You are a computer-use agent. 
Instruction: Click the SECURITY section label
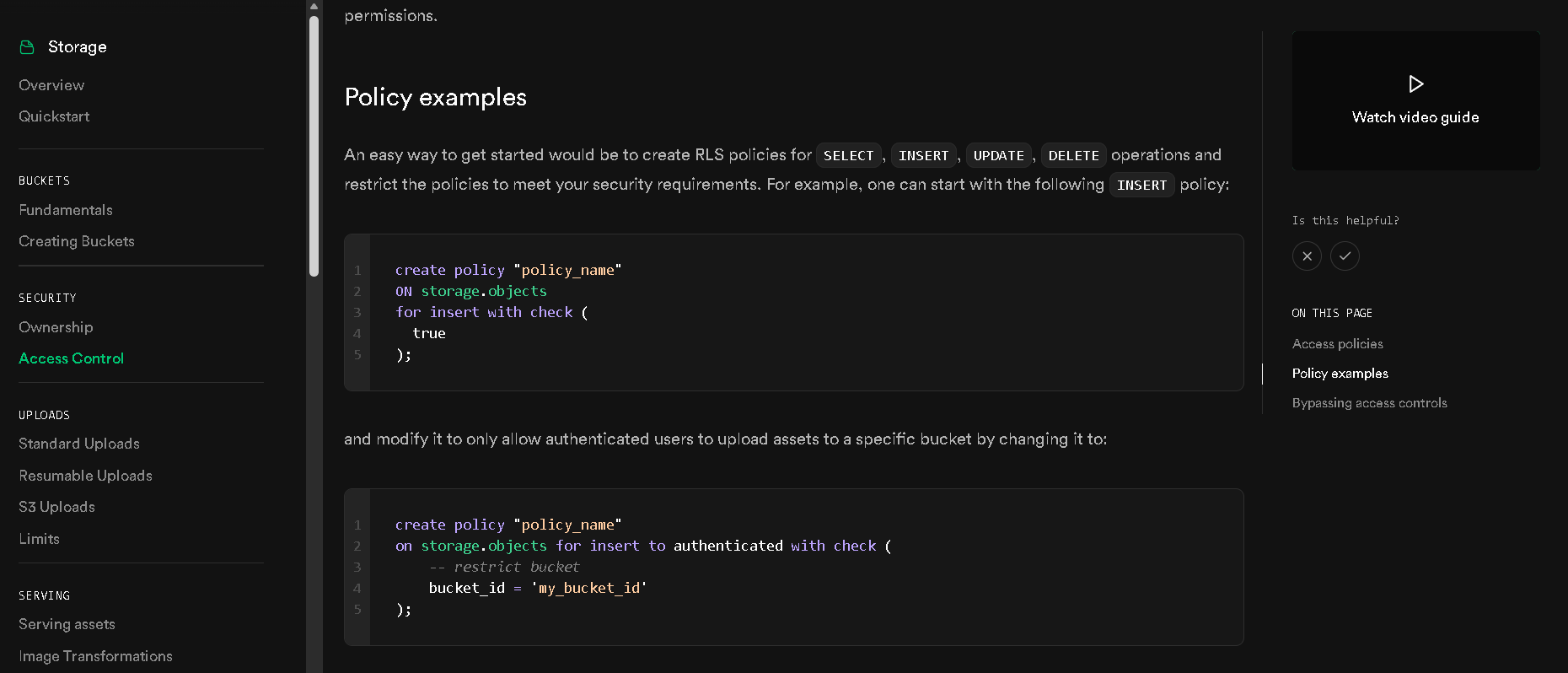click(47, 298)
